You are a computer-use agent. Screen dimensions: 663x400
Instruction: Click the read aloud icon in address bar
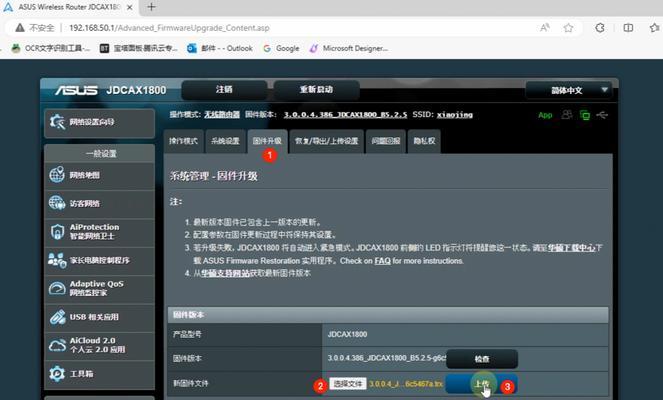point(545,28)
